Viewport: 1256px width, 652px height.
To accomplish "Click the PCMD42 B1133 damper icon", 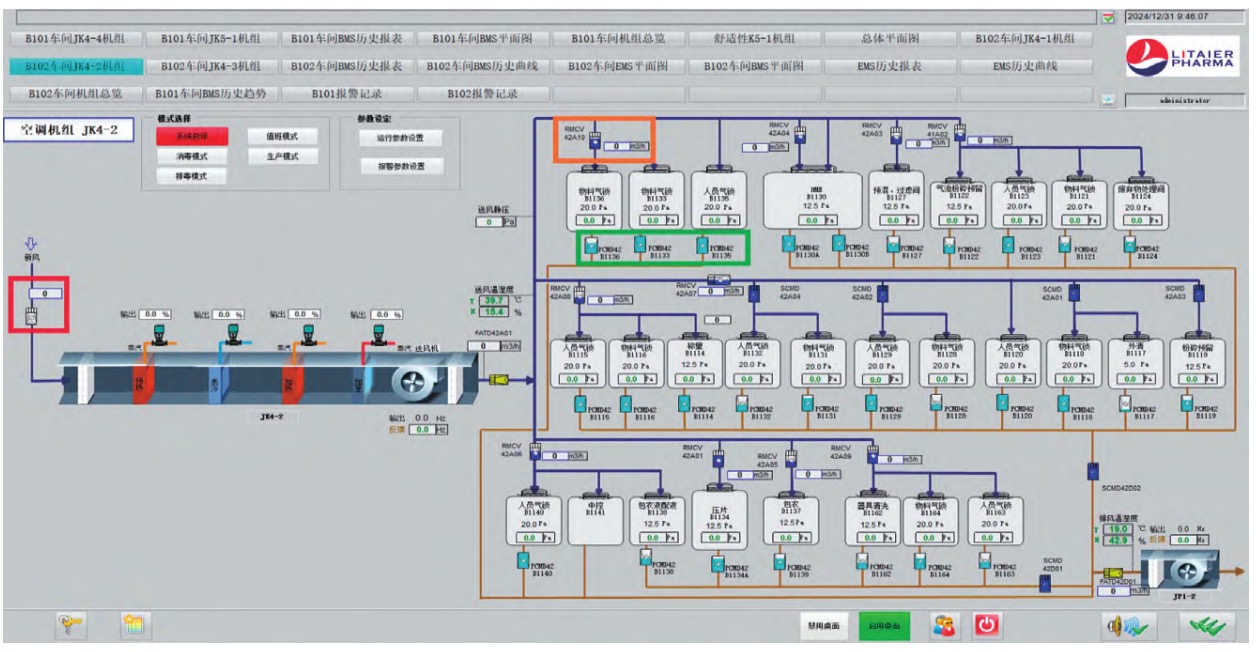I will point(640,243).
